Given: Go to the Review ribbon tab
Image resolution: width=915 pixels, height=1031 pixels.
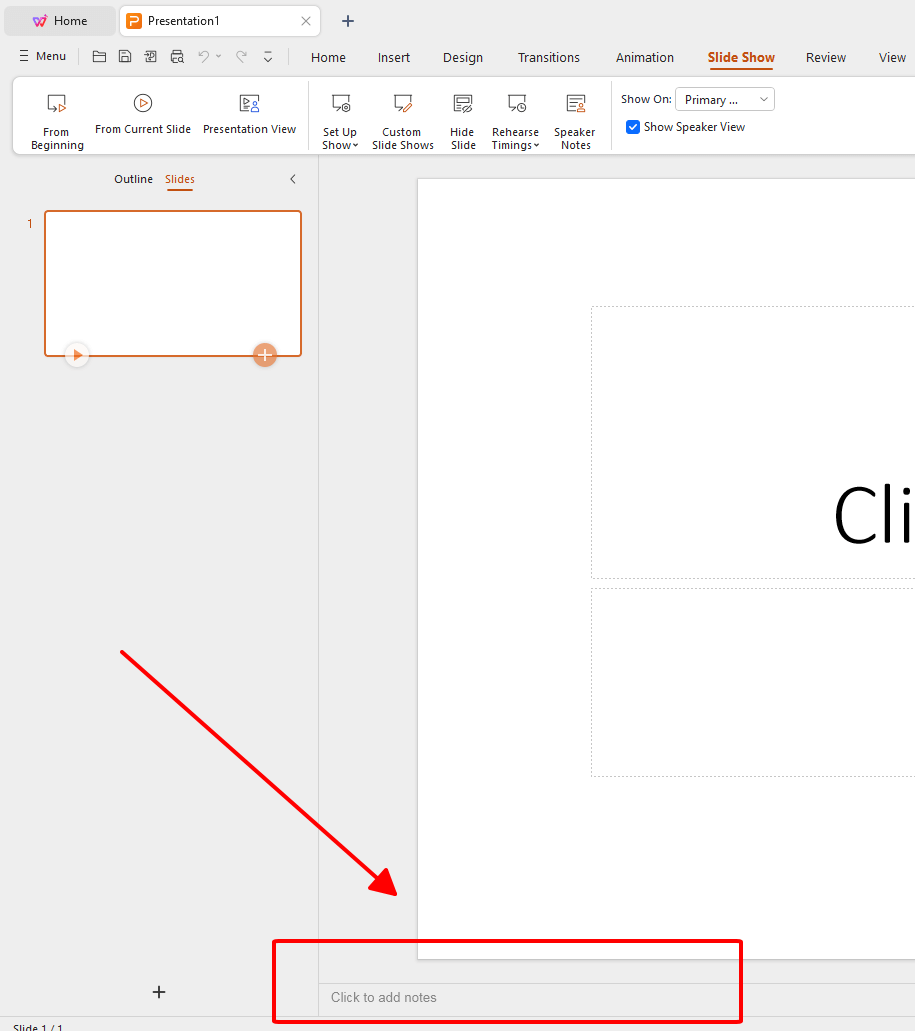Looking at the screenshot, I should (x=826, y=58).
